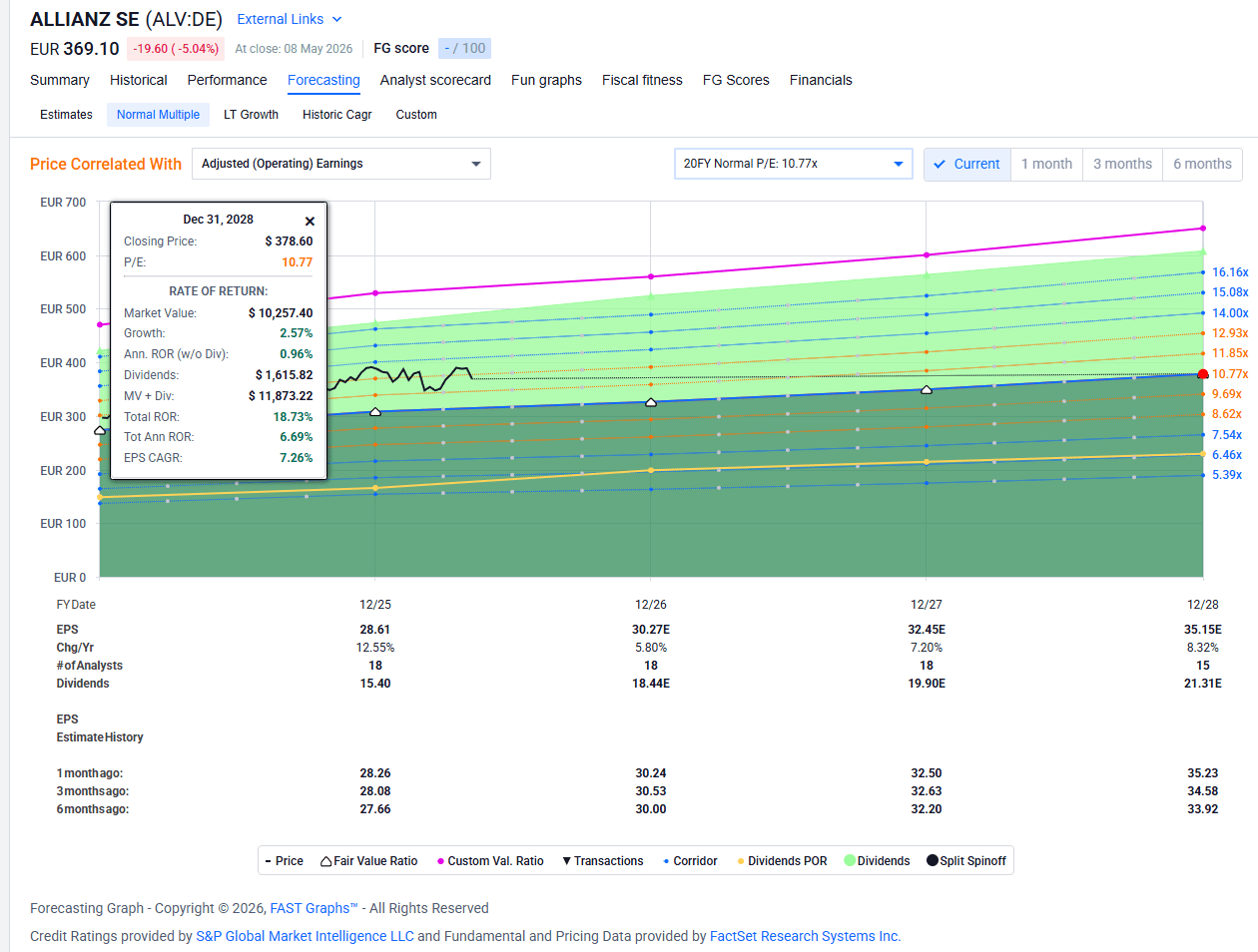Viewport: 1258px width, 952px height.
Task: Open the External Links dropdown
Action: pyautogui.click(x=290, y=19)
